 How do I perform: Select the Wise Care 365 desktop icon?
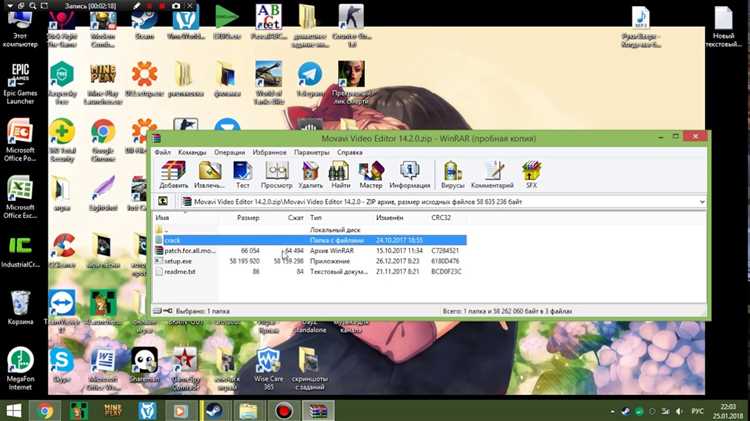pos(268,368)
